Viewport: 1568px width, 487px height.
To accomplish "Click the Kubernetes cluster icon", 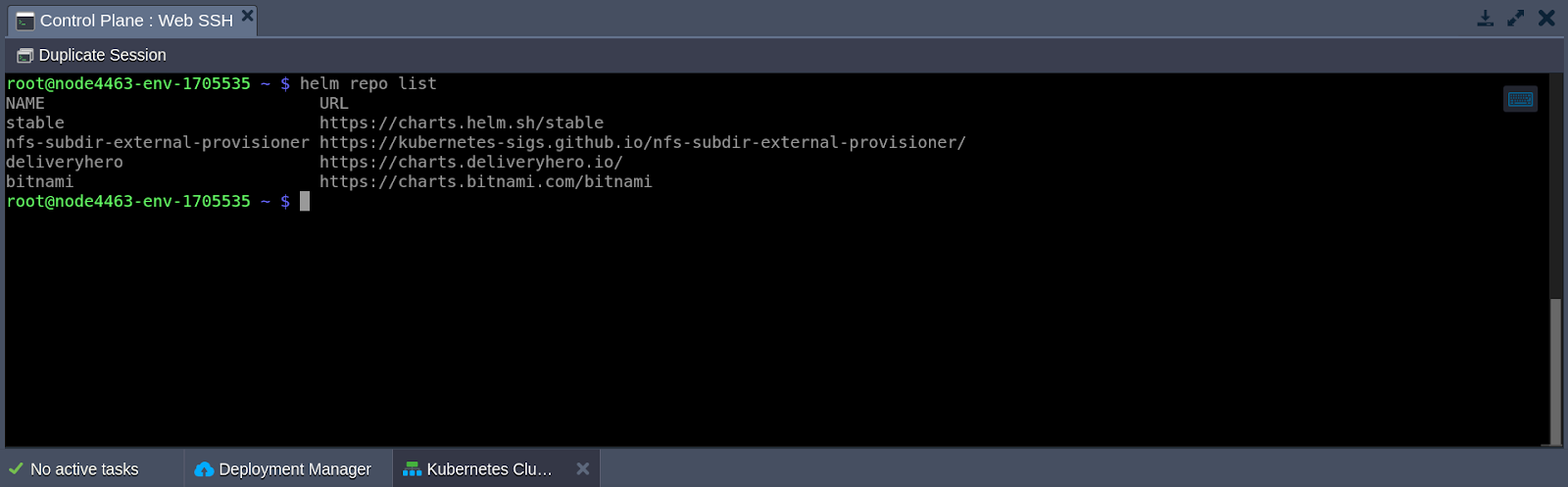I will (x=412, y=469).
